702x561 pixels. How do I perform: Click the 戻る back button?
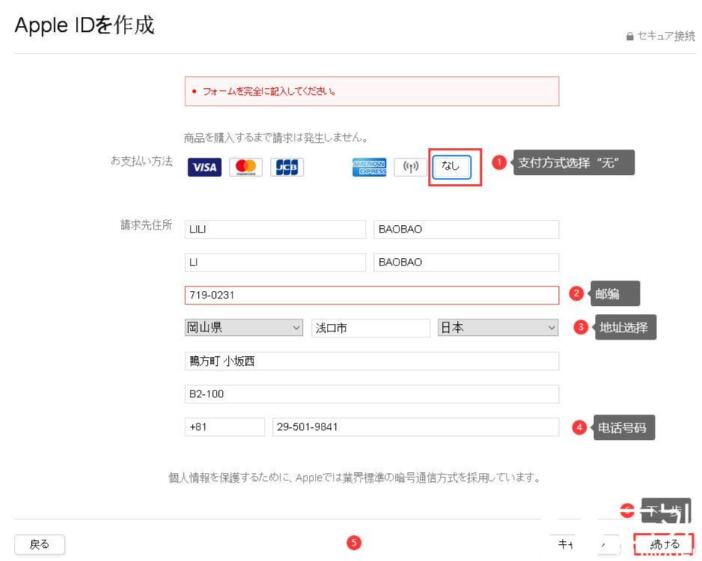pyautogui.click(x=39, y=545)
